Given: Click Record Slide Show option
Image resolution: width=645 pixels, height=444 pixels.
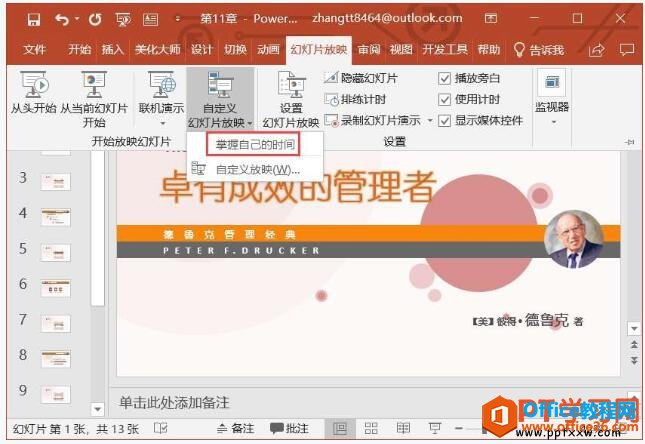Looking at the screenshot, I should (x=373, y=120).
